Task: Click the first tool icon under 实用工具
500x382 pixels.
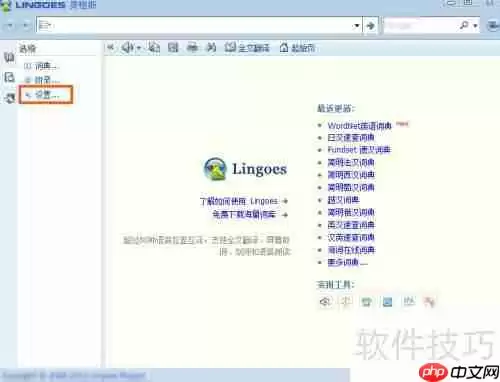Action: 325,302
